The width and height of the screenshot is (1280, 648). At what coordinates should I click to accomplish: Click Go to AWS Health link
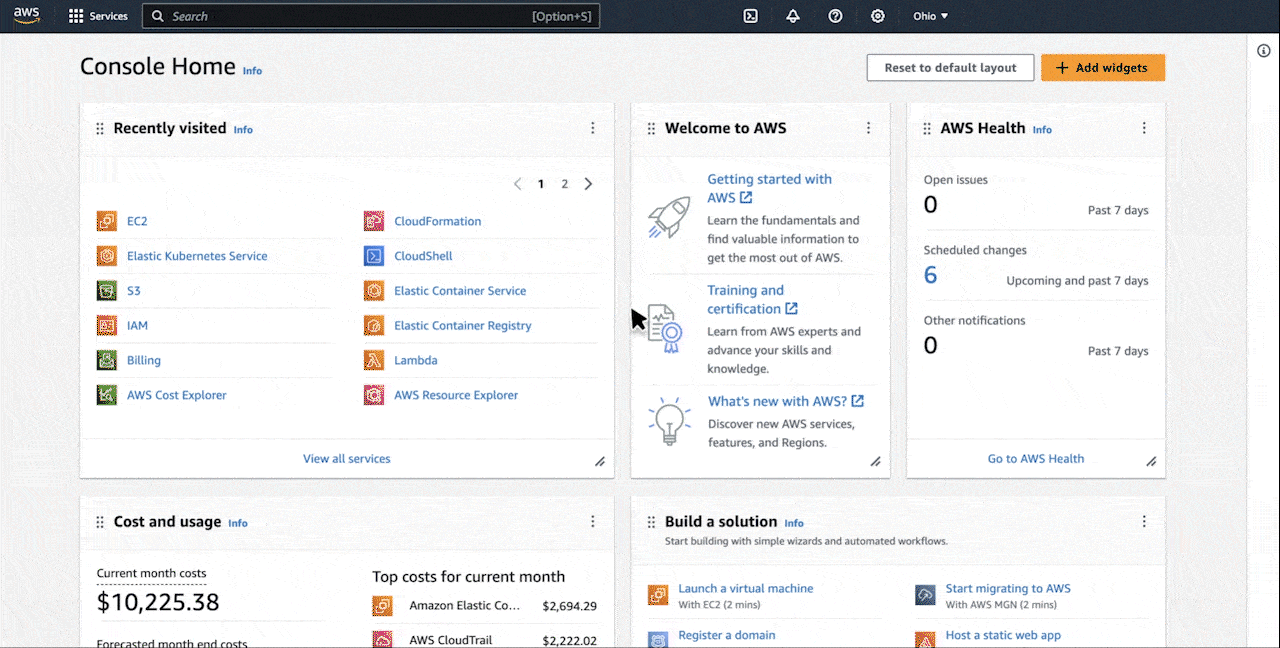pos(1036,459)
